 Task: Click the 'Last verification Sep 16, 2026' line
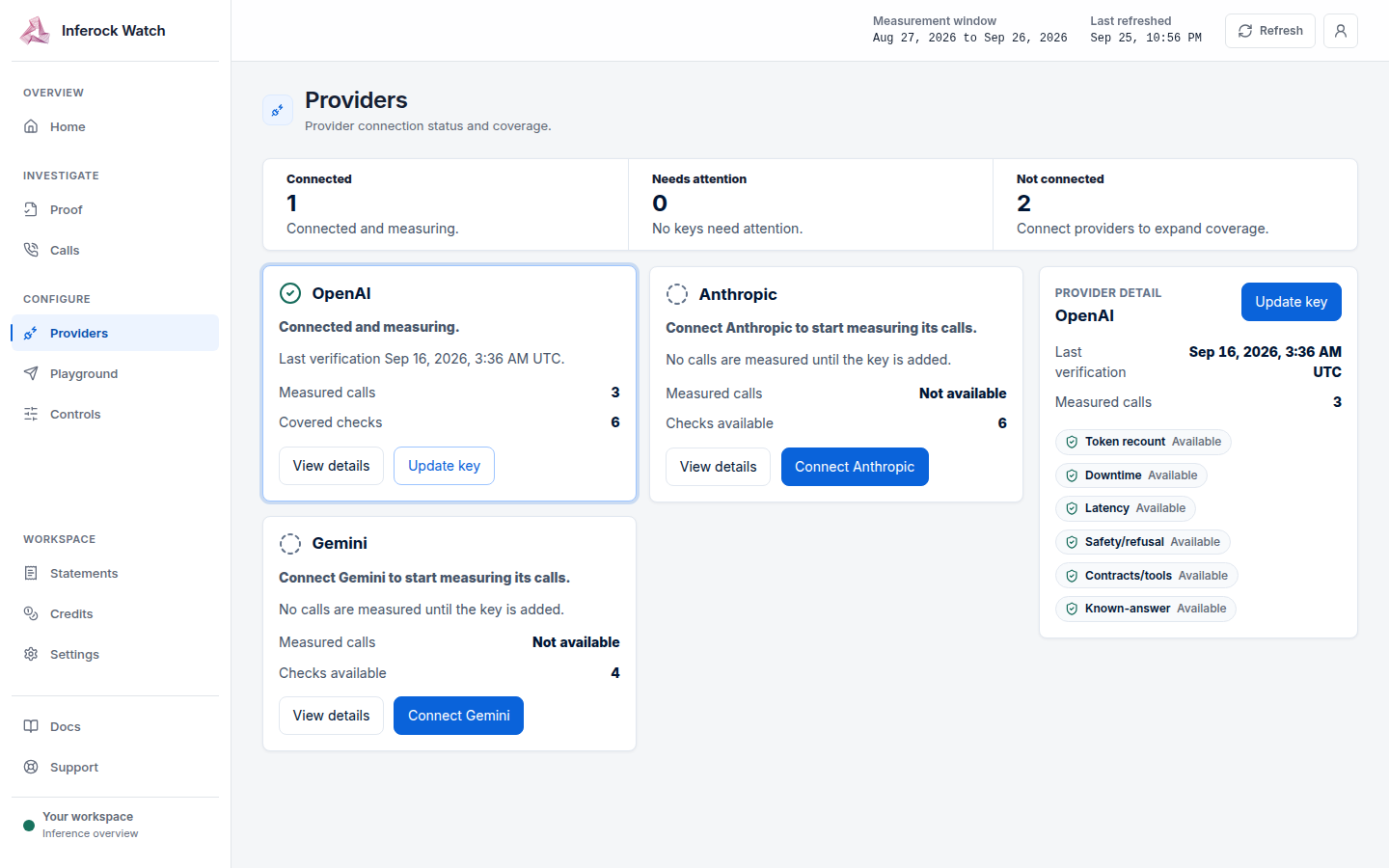point(422,359)
